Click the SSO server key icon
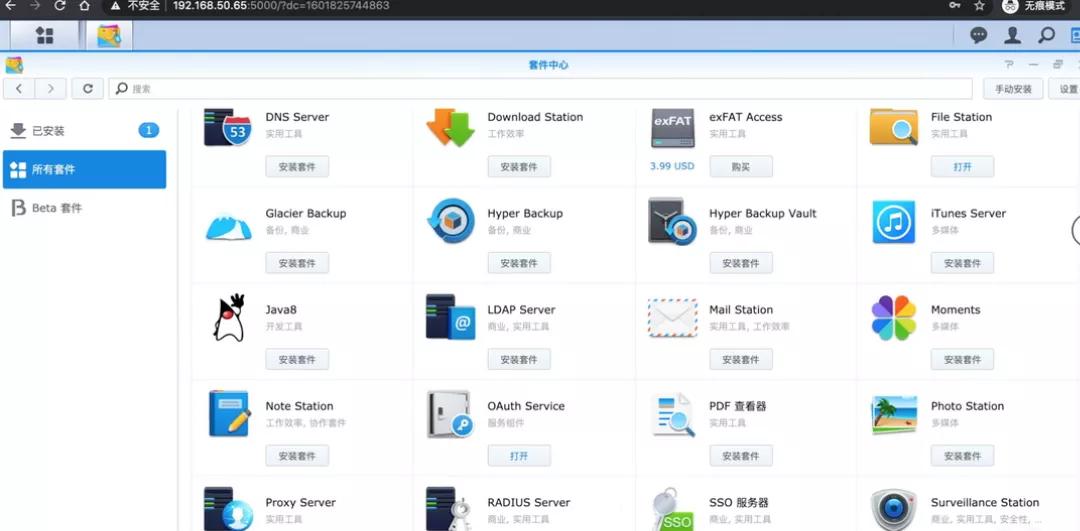Image resolution: width=1080 pixels, height=531 pixels. point(672,510)
